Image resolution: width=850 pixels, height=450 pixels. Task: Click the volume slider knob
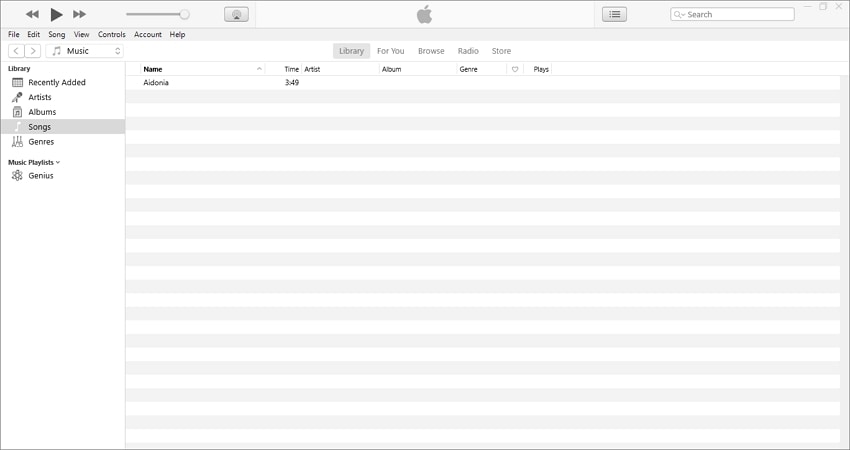coord(184,15)
